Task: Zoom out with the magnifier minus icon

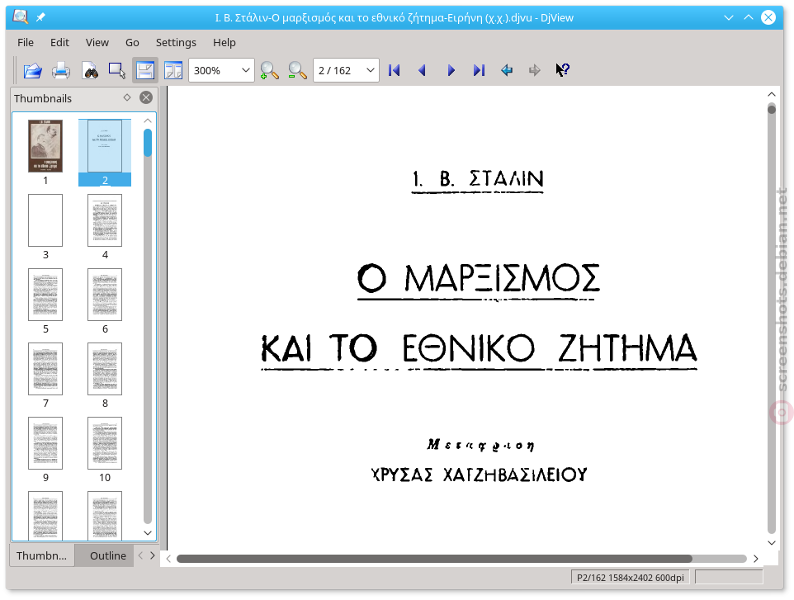Action: (297, 70)
